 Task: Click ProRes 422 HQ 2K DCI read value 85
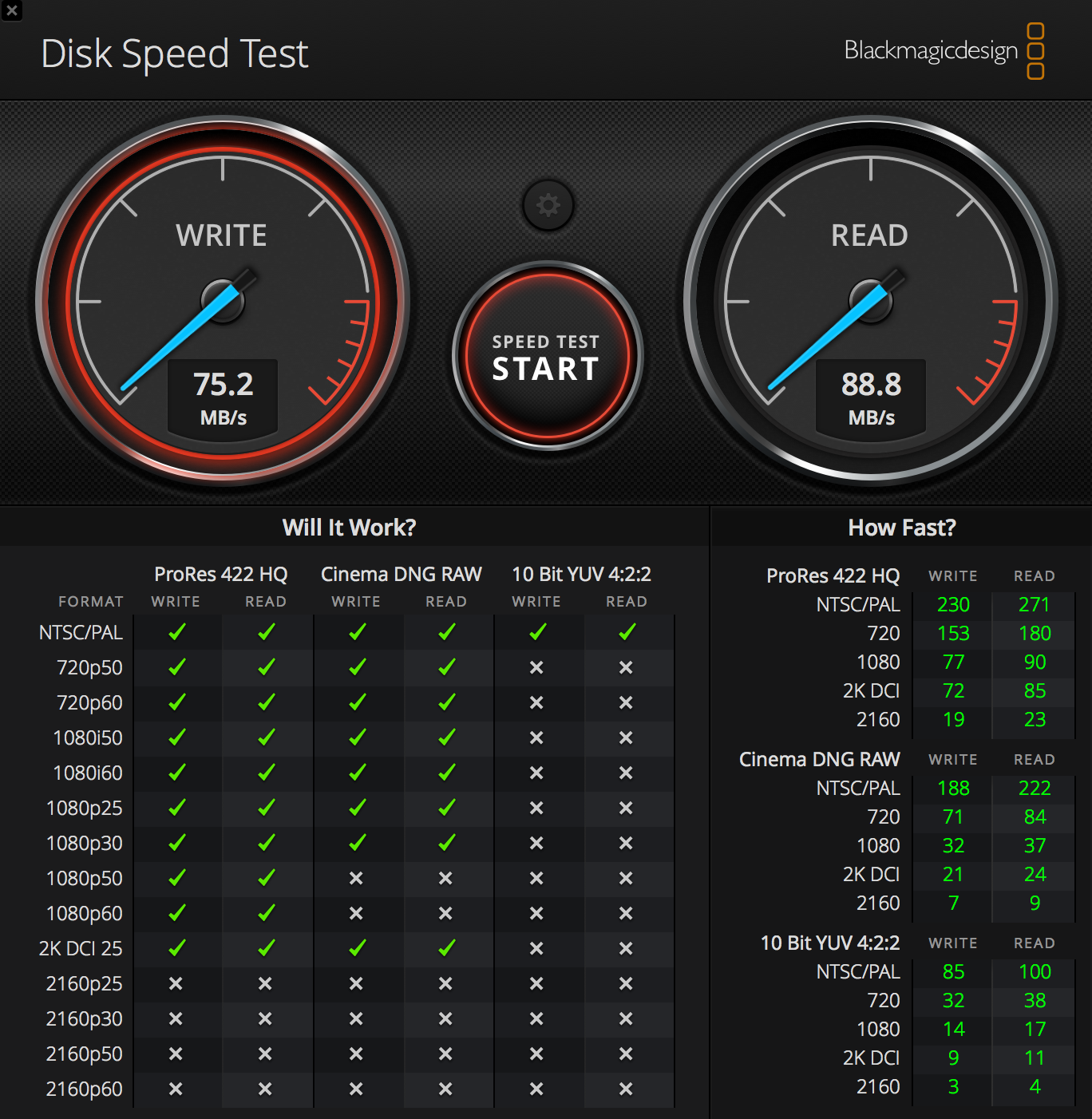(1035, 691)
